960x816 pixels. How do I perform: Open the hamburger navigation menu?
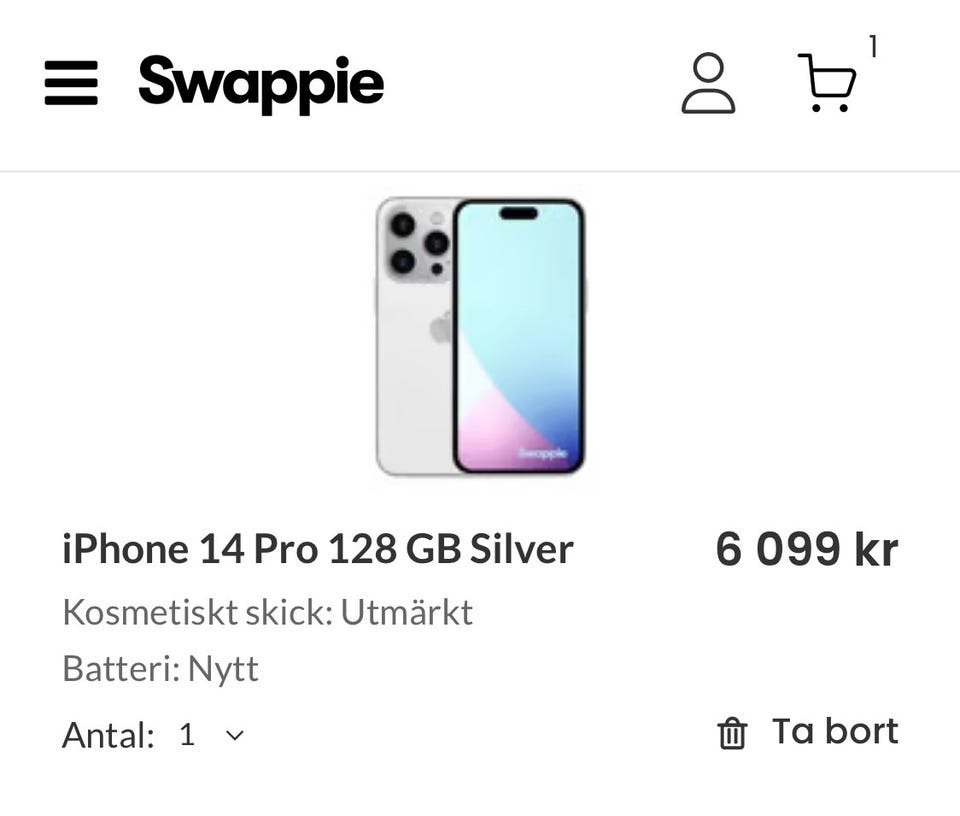click(x=71, y=83)
